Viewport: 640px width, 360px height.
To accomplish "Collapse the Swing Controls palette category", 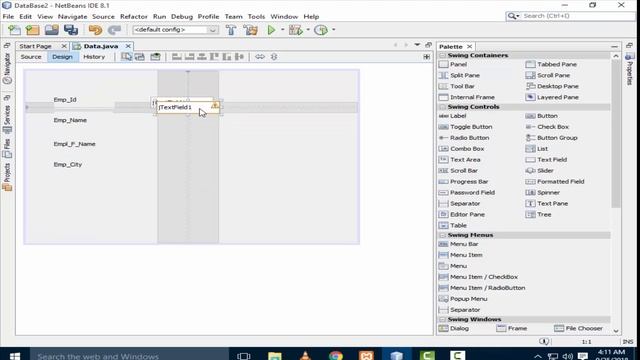I will click(x=442, y=107).
